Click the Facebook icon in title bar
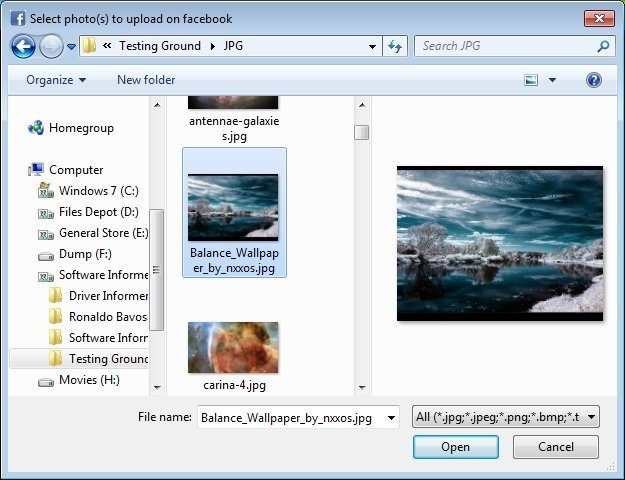This screenshot has width=625, height=480. (18, 18)
